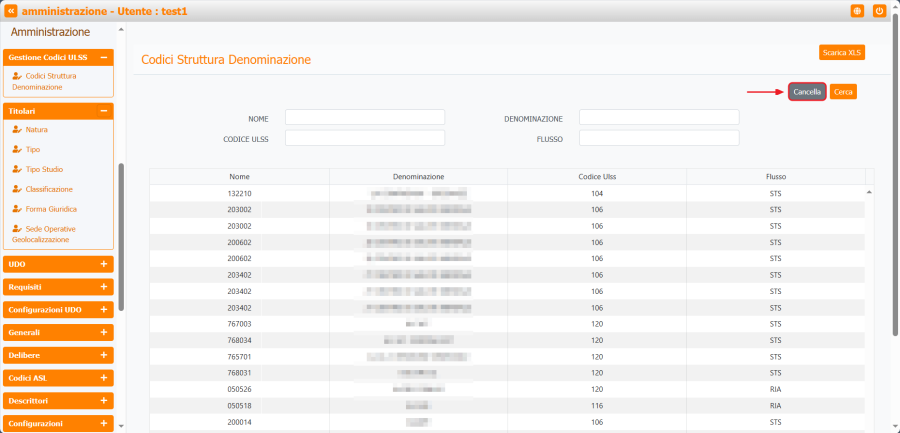Click the globe language icon
Image resolution: width=900 pixels, height=433 pixels.
(857, 11)
